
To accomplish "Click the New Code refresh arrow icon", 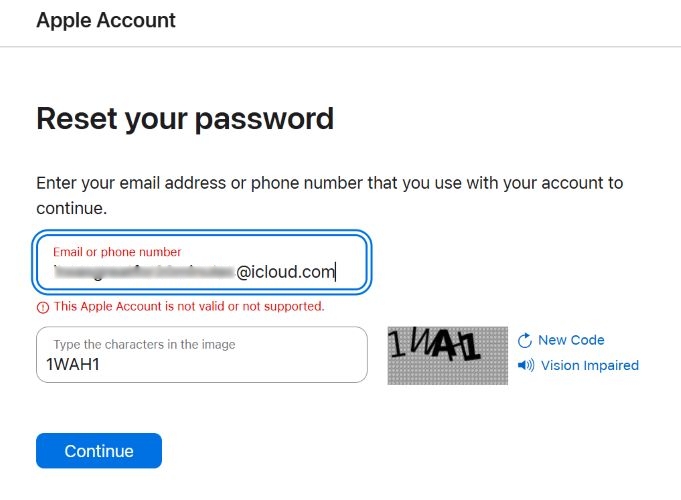I will click(525, 341).
